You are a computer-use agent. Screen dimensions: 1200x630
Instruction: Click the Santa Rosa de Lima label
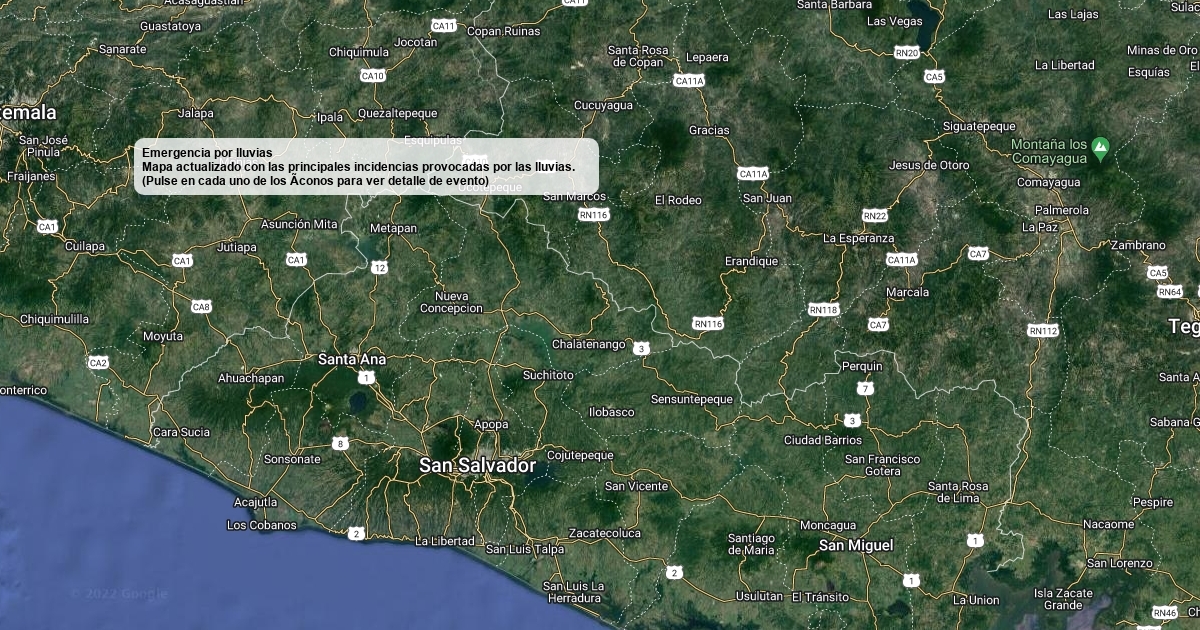tap(958, 491)
